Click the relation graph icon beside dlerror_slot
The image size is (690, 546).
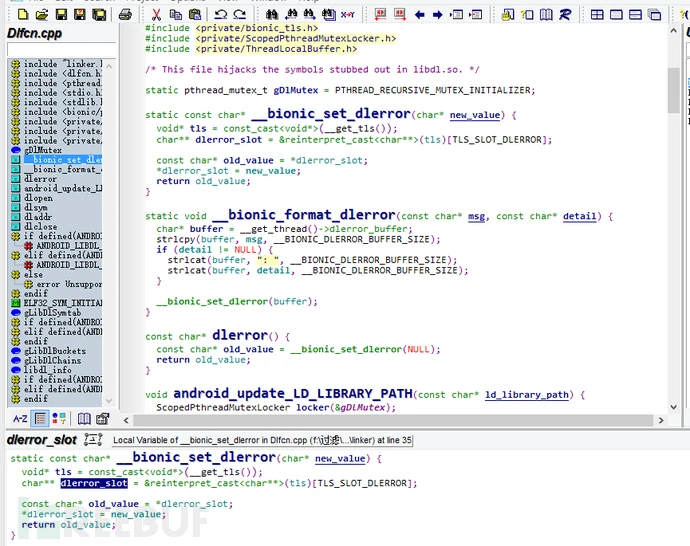[93, 439]
